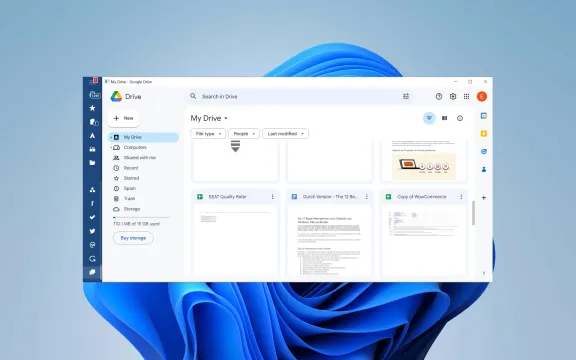Screen dimensions: 576x360
Task: Open the Last modified filter dropdown
Action: coord(285,134)
